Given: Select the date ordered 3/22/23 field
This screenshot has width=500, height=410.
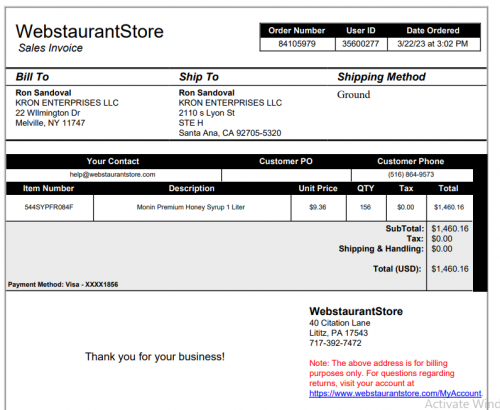Looking at the screenshot, I should coord(433,44).
